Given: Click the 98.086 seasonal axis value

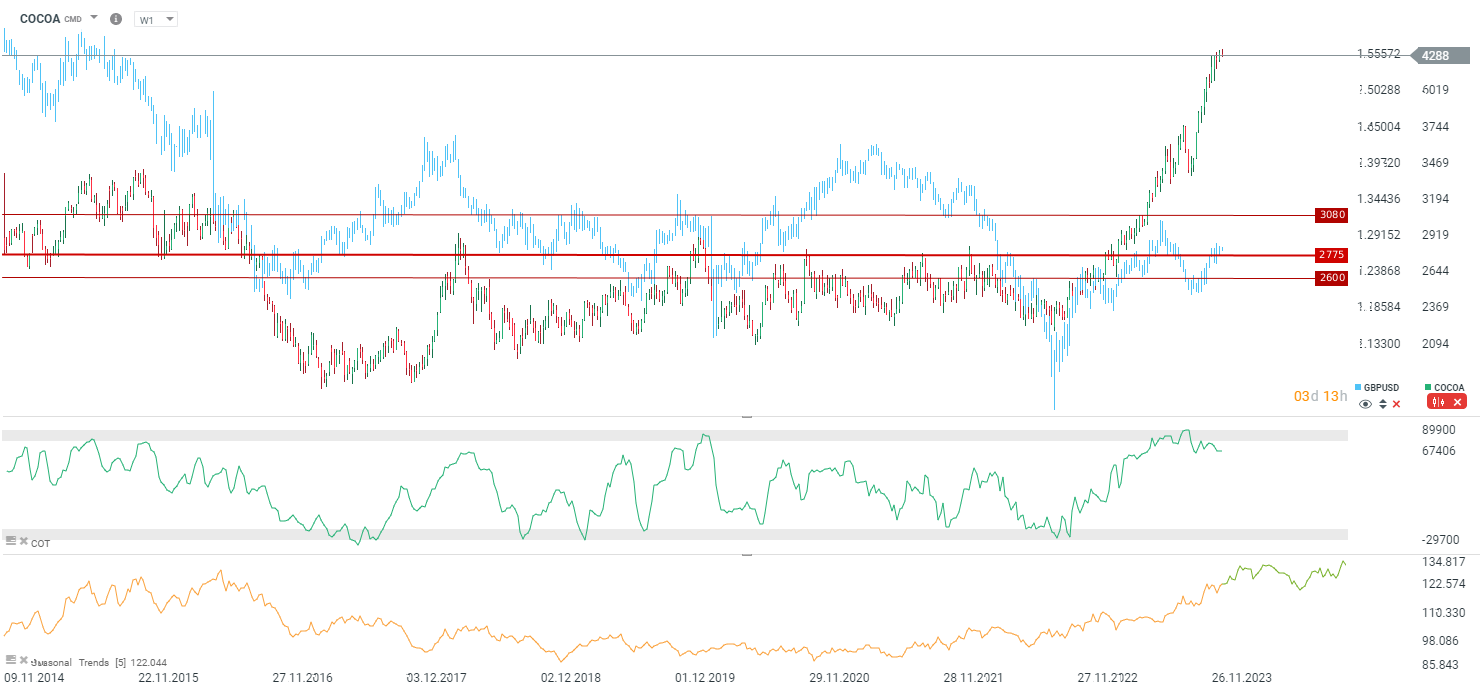Looking at the screenshot, I should pos(1442,641).
